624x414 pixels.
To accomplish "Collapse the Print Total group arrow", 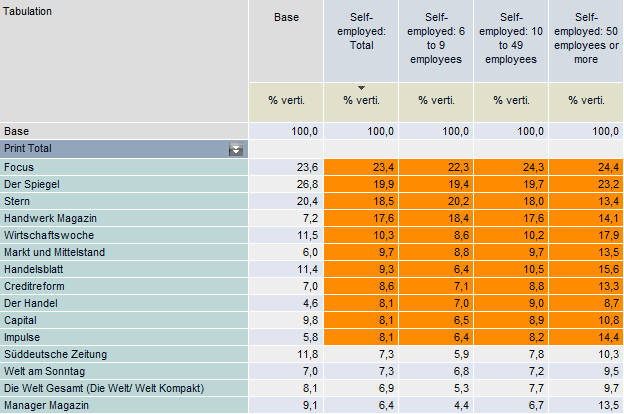I will [236, 149].
